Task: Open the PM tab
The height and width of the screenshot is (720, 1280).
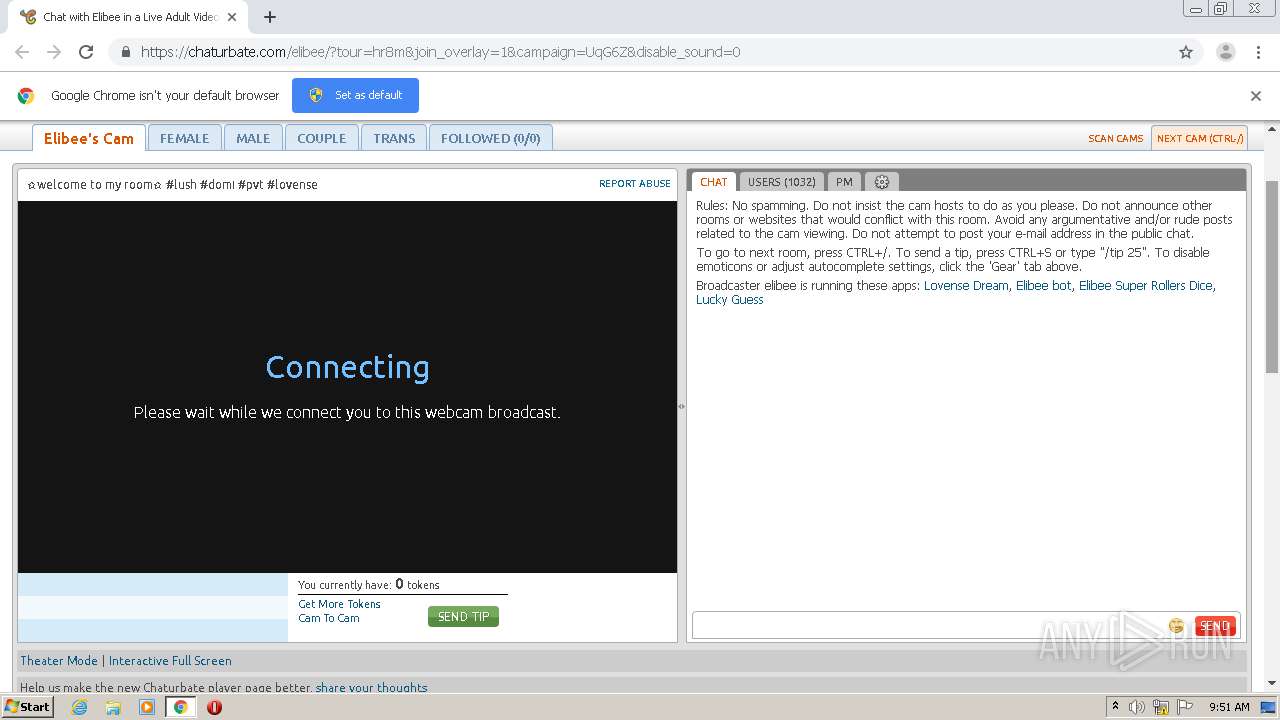Action: click(x=844, y=182)
